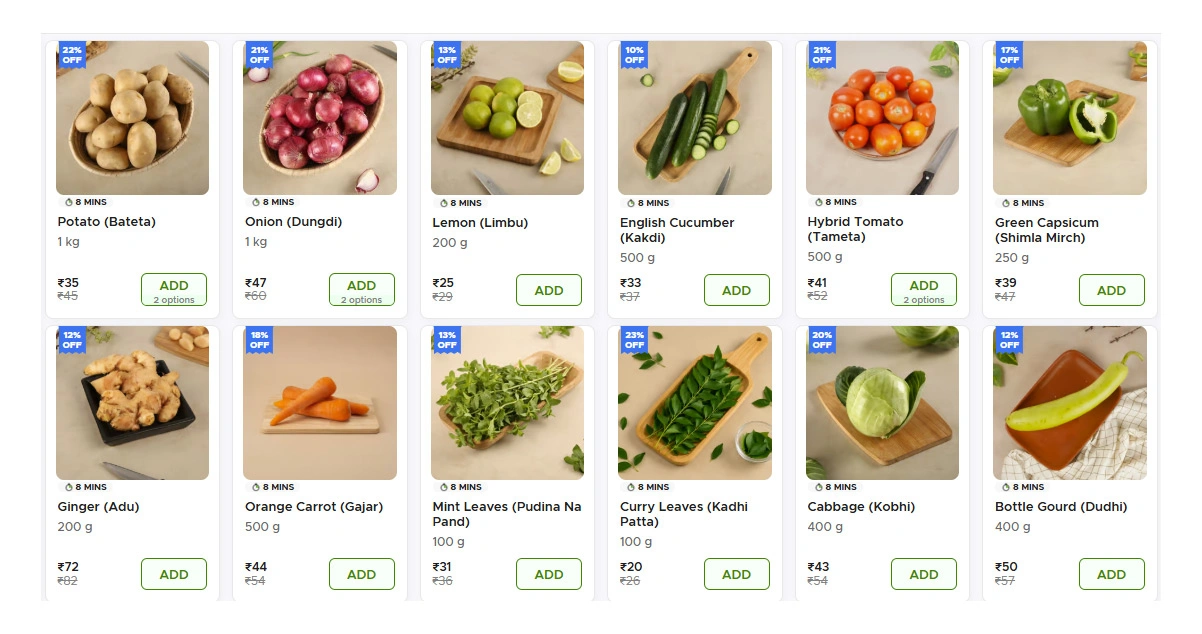1202x634 pixels.
Task: Click the 22% OFF badge on Potato
Action: (x=72, y=54)
